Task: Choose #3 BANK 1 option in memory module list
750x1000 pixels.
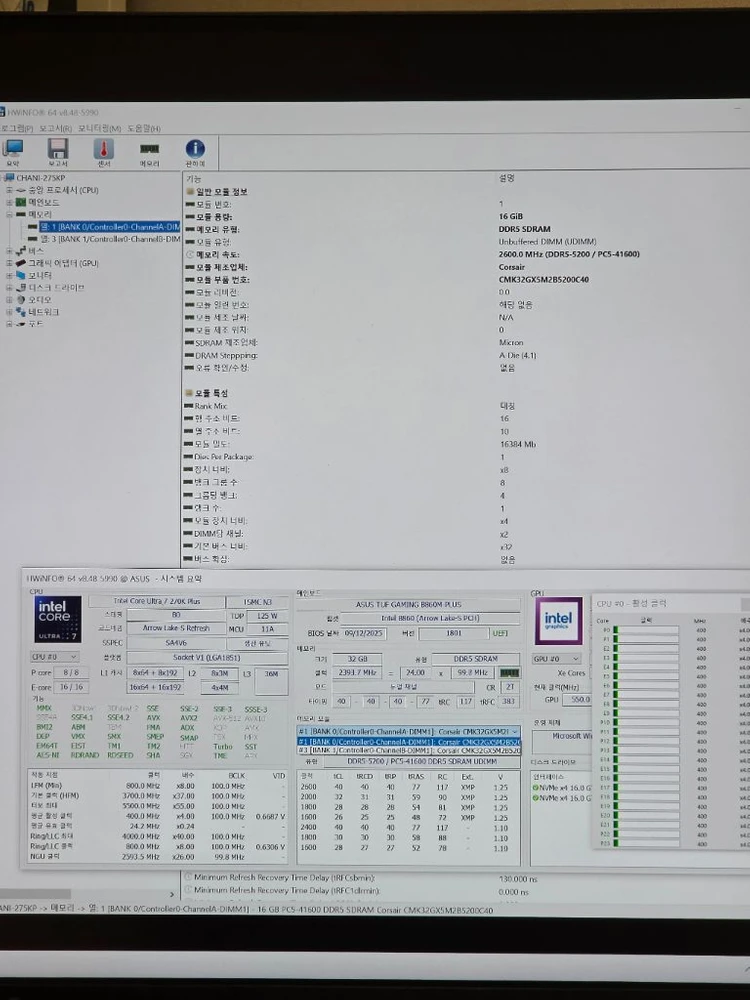Action: pos(409,751)
